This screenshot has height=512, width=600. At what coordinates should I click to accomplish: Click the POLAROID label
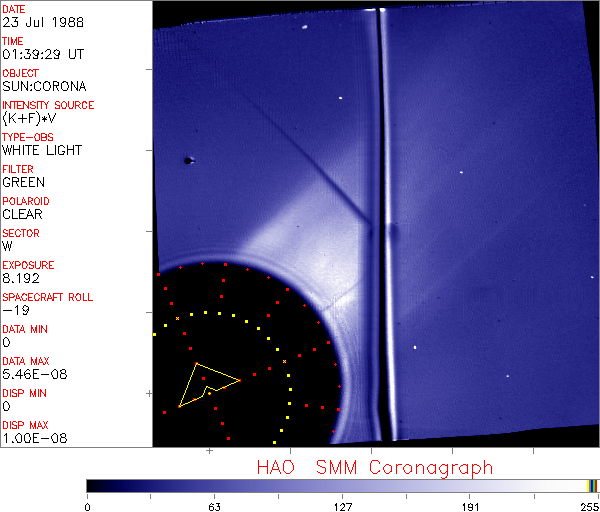tap(26, 201)
